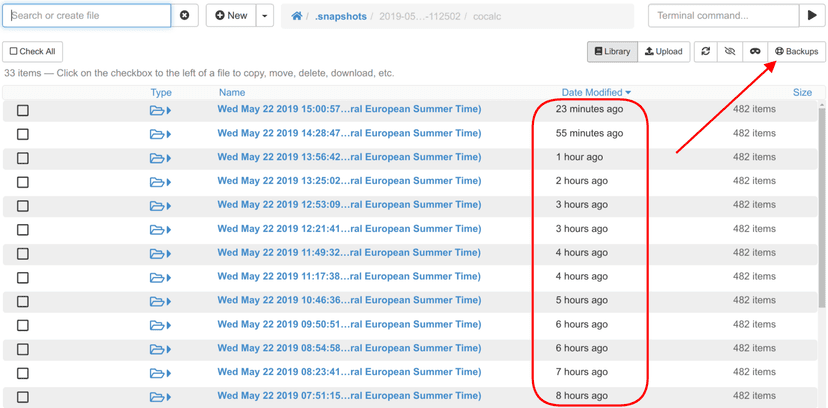
Task: Run the terminal command with play button
Action: (812, 16)
